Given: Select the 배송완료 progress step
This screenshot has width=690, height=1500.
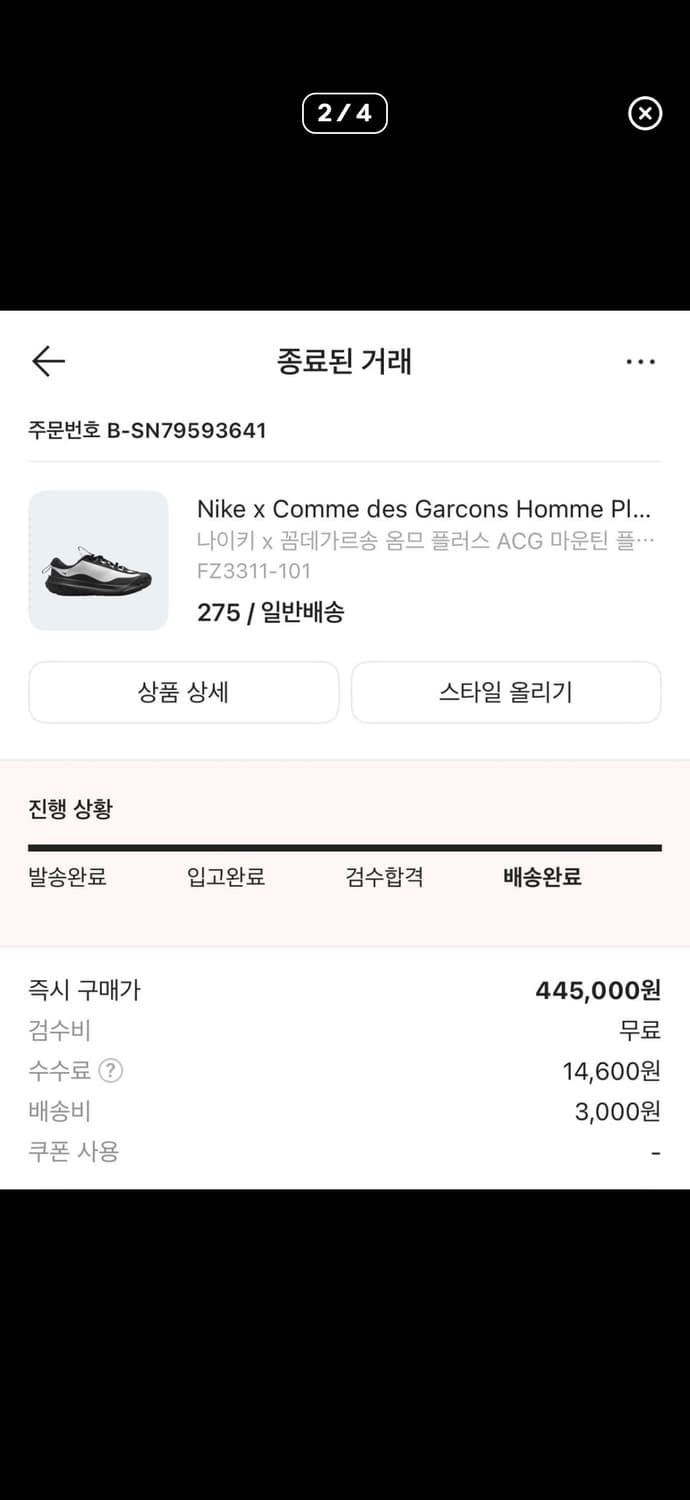Looking at the screenshot, I should click(542, 877).
